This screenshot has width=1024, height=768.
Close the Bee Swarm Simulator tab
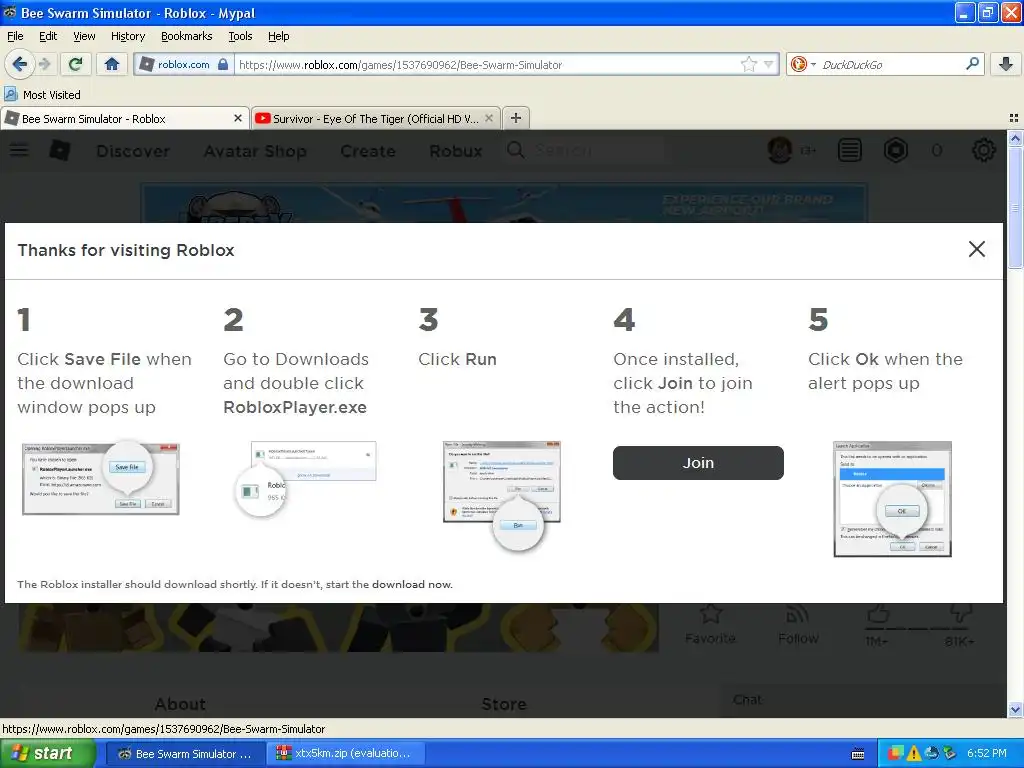point(238,118)
